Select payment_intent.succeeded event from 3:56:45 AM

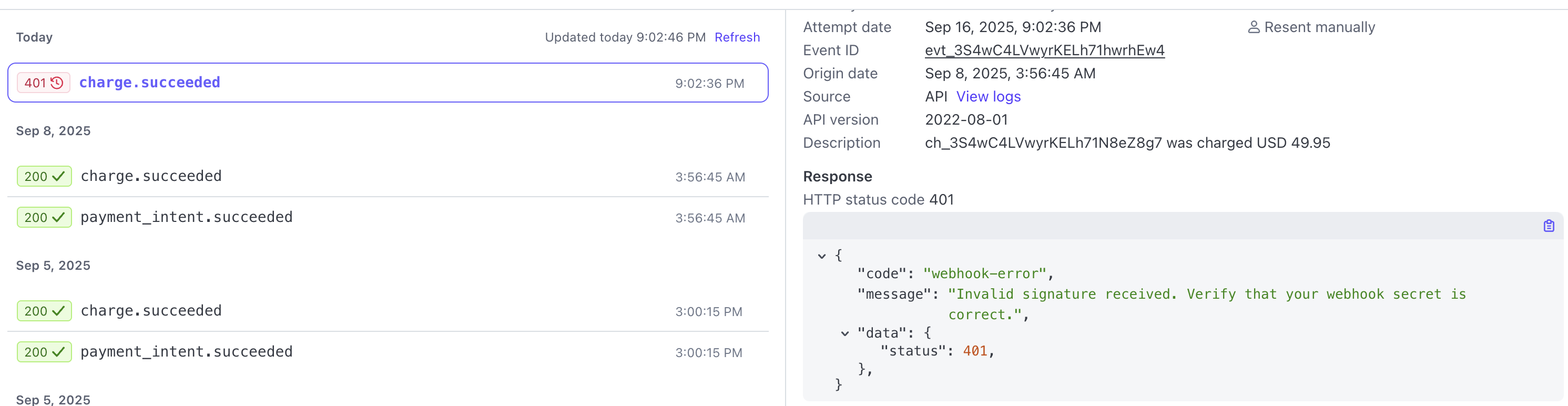coord(388,217)
